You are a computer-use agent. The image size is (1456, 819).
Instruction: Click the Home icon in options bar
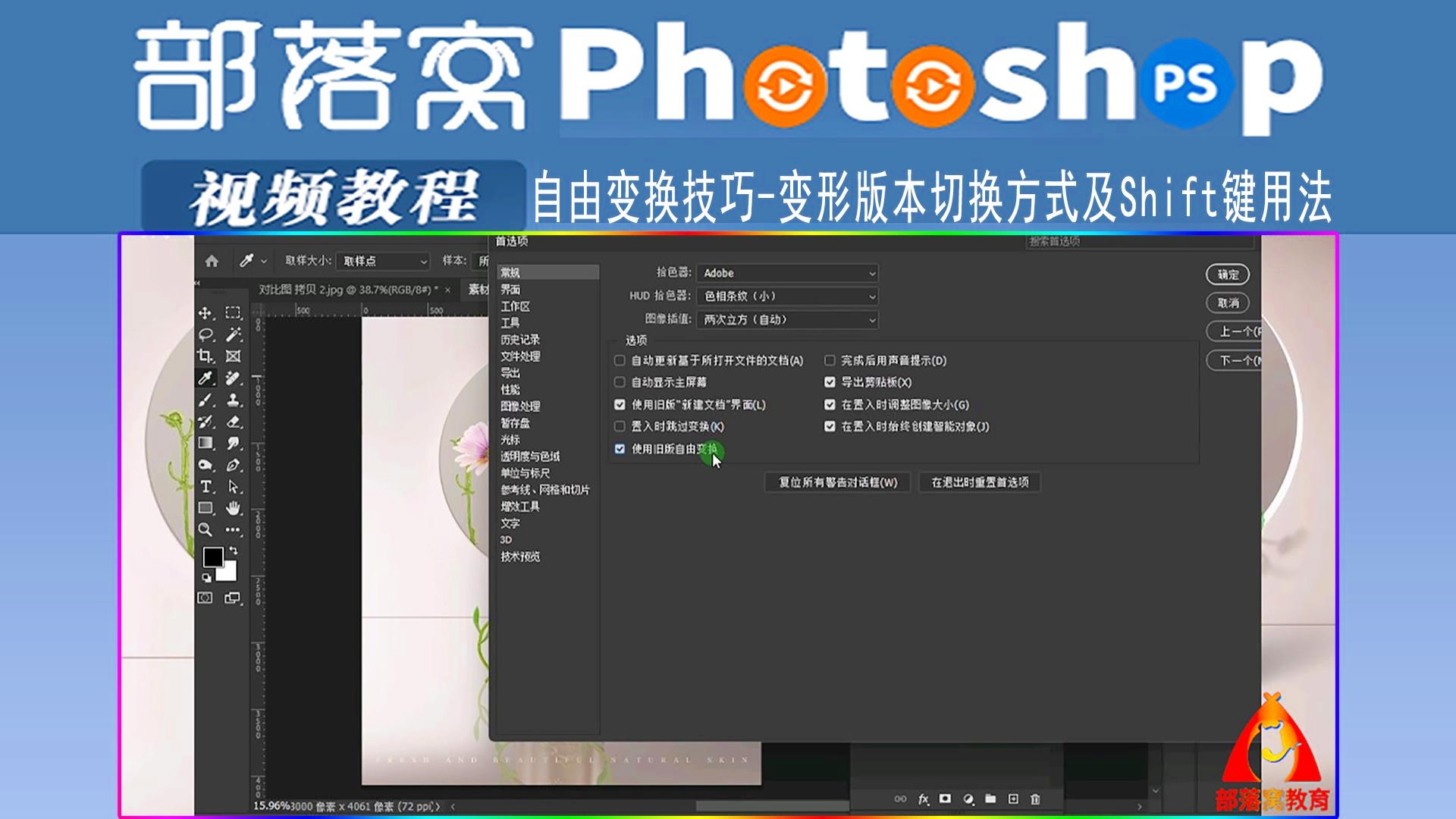(212, 261)
